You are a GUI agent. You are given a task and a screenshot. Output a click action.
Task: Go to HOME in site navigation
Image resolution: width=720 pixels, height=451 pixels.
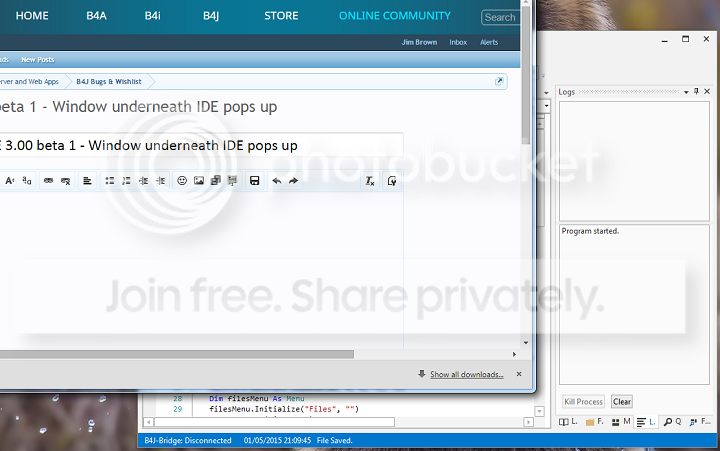pos(32,16)
